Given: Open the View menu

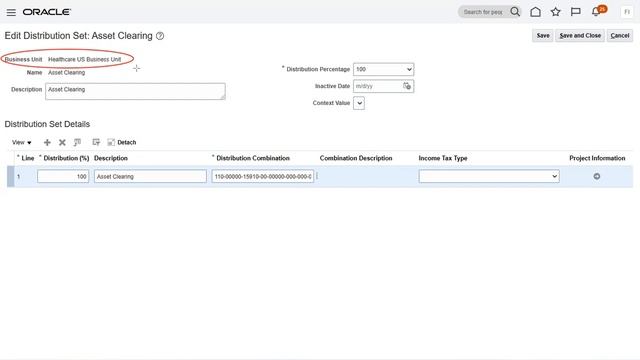Looking at the screenshot, I should (x=21, y=142).
